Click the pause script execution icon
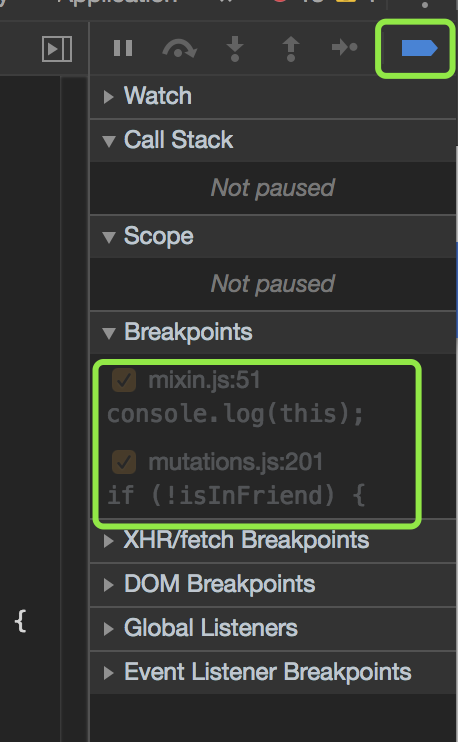This screenshot has height=742, width=458. [x=123, y=48]
